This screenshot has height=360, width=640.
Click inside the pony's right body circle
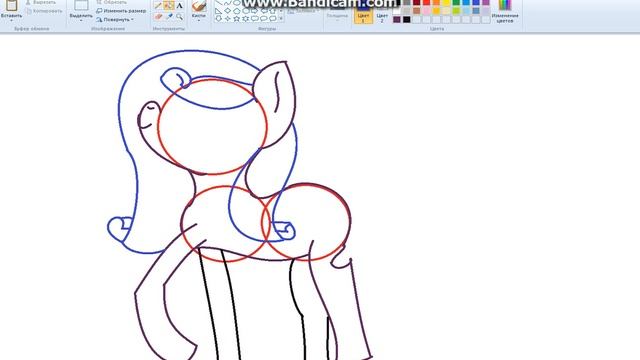point(307,222)
